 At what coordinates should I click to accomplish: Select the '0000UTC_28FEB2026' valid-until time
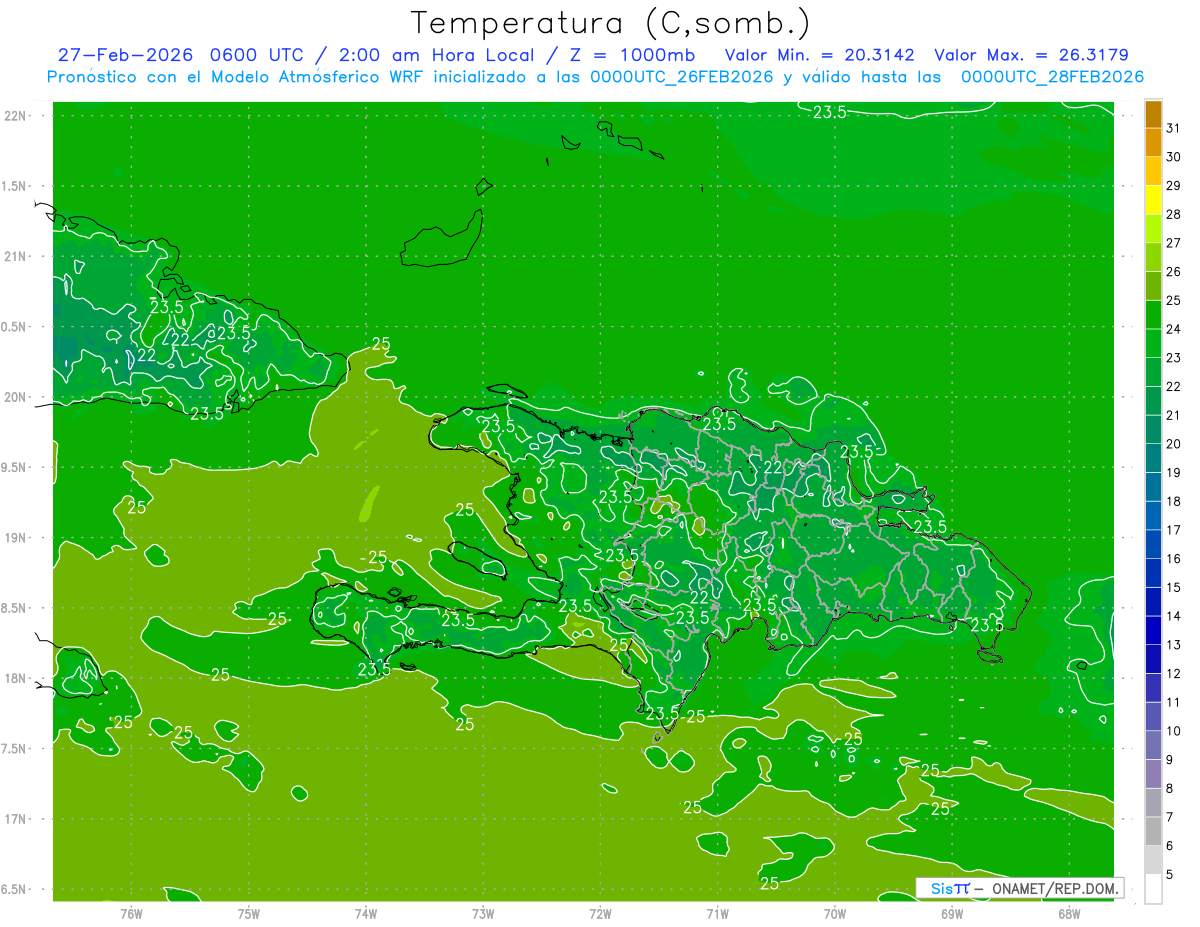(x=1052, y=77)
